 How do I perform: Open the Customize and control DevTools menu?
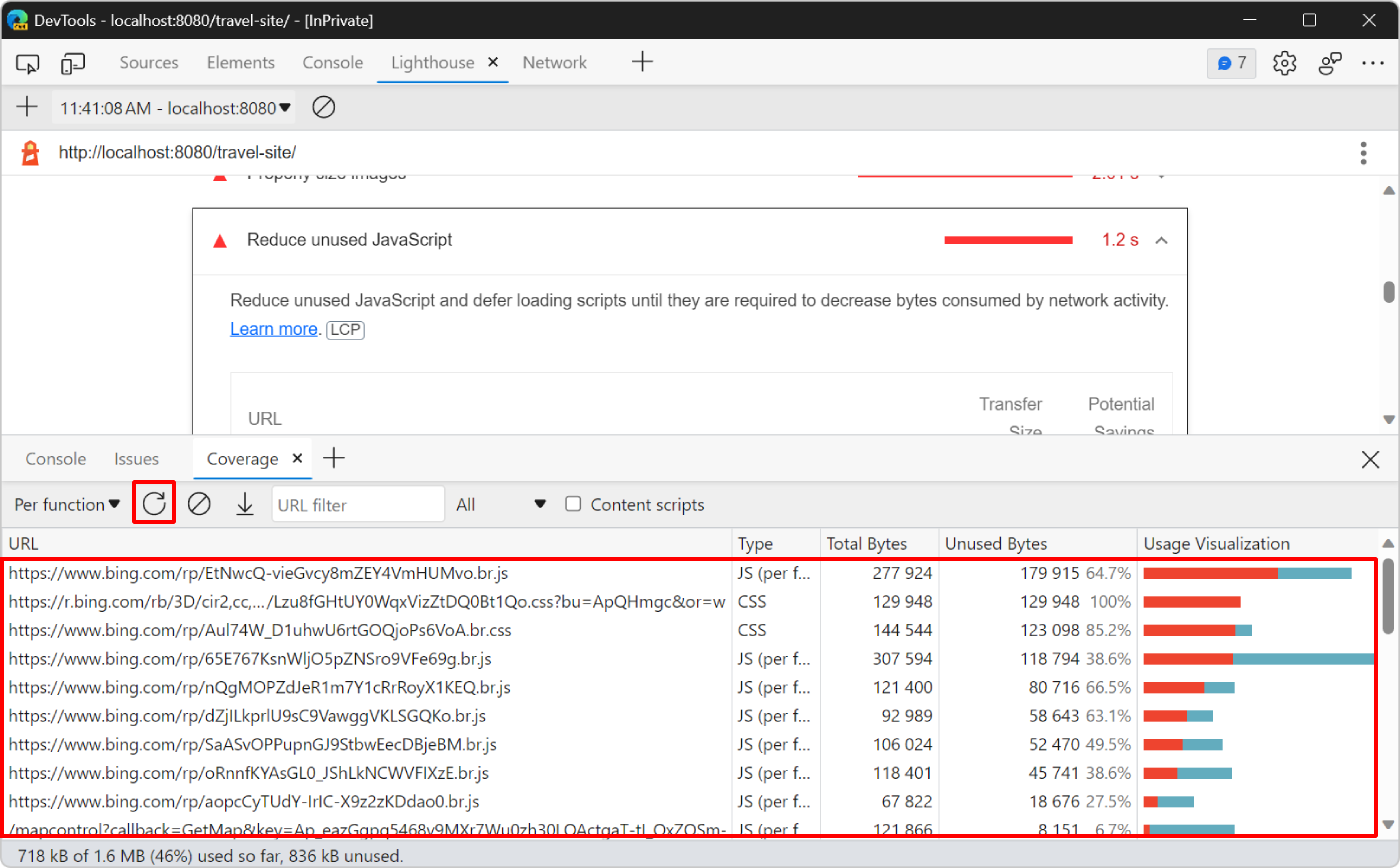1373,62
